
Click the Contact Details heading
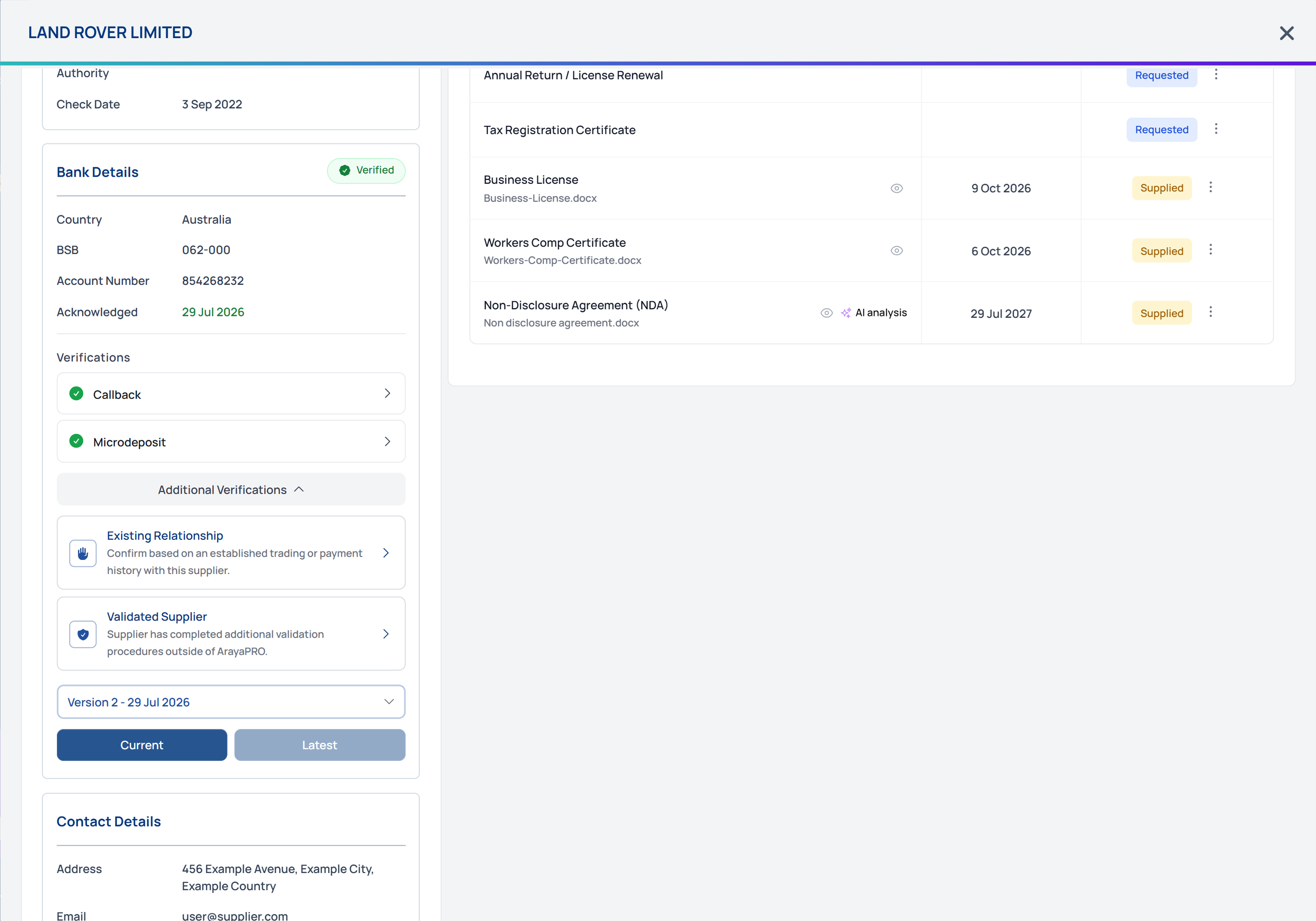click(108, 821)
